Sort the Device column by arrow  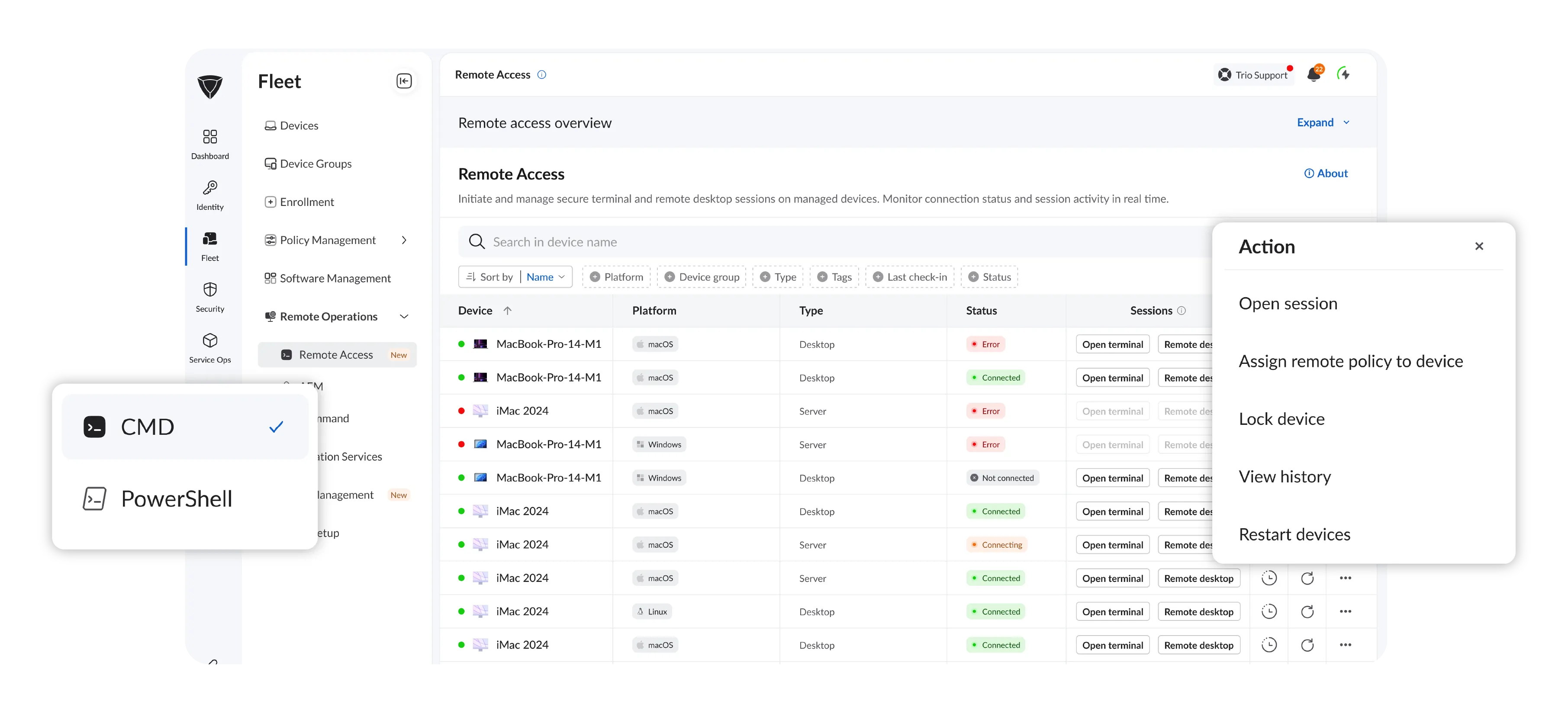[508, 310]
